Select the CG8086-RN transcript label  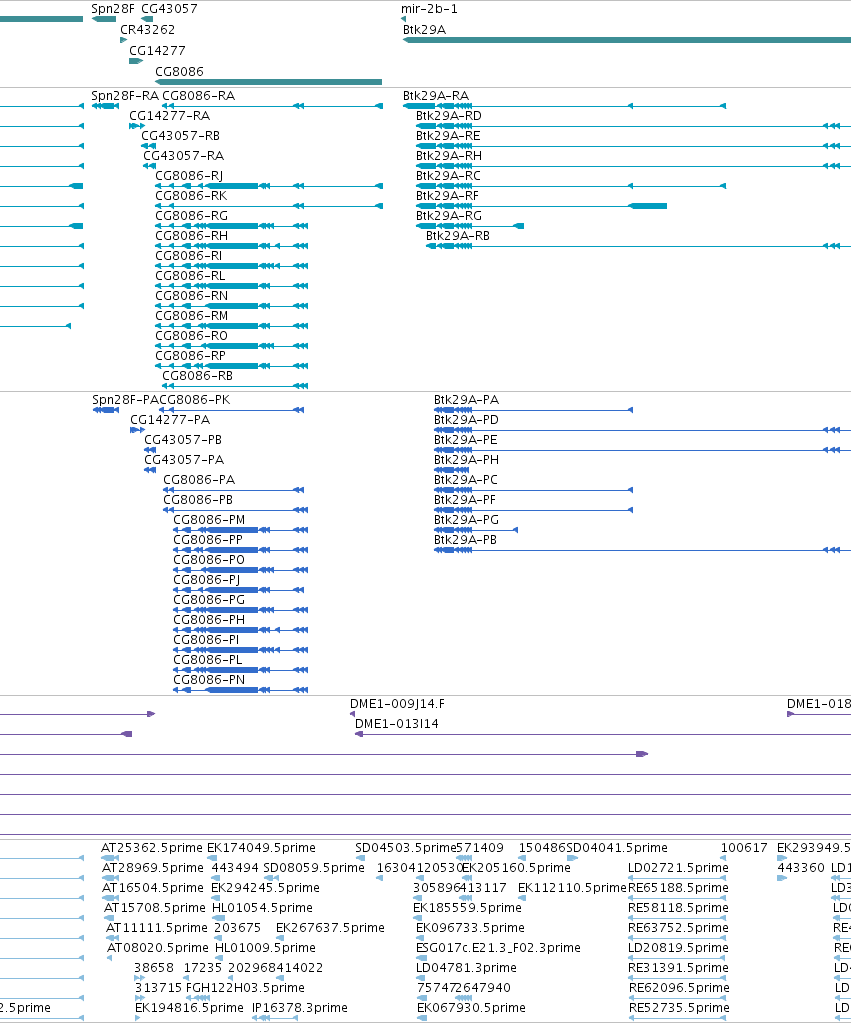click(x=191, y=296)
